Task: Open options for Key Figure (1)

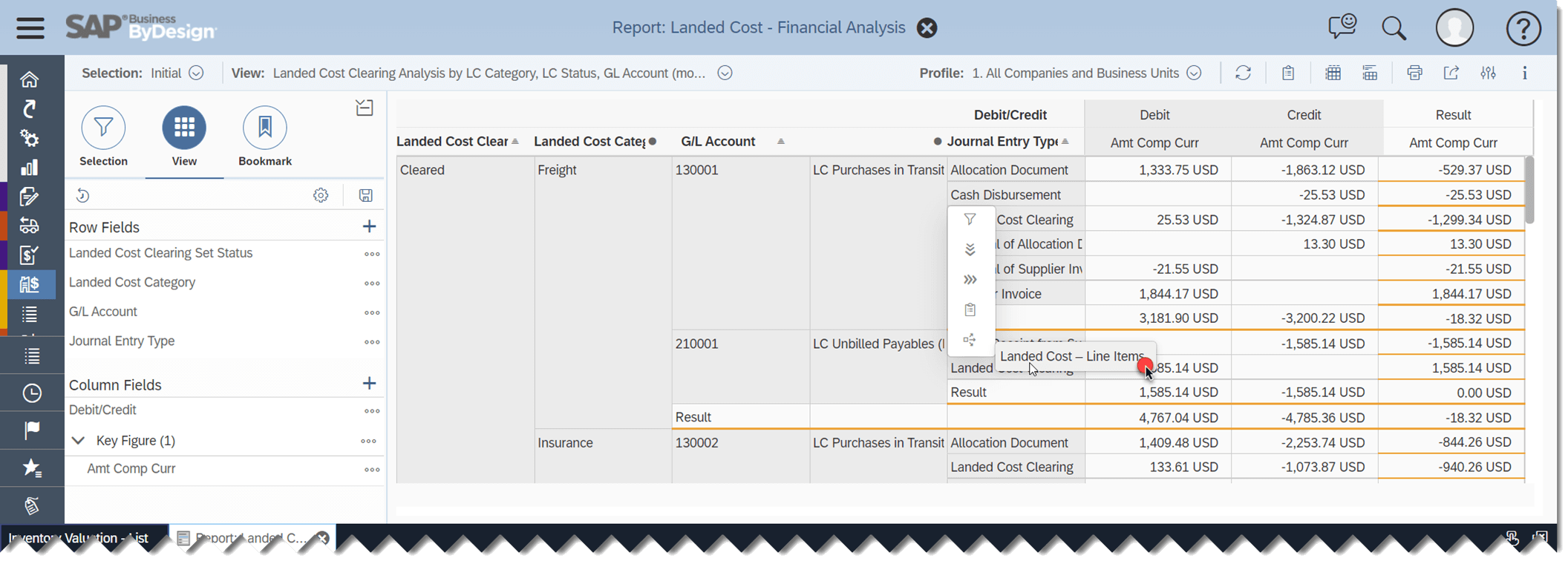Action: (x=368, y=442)
